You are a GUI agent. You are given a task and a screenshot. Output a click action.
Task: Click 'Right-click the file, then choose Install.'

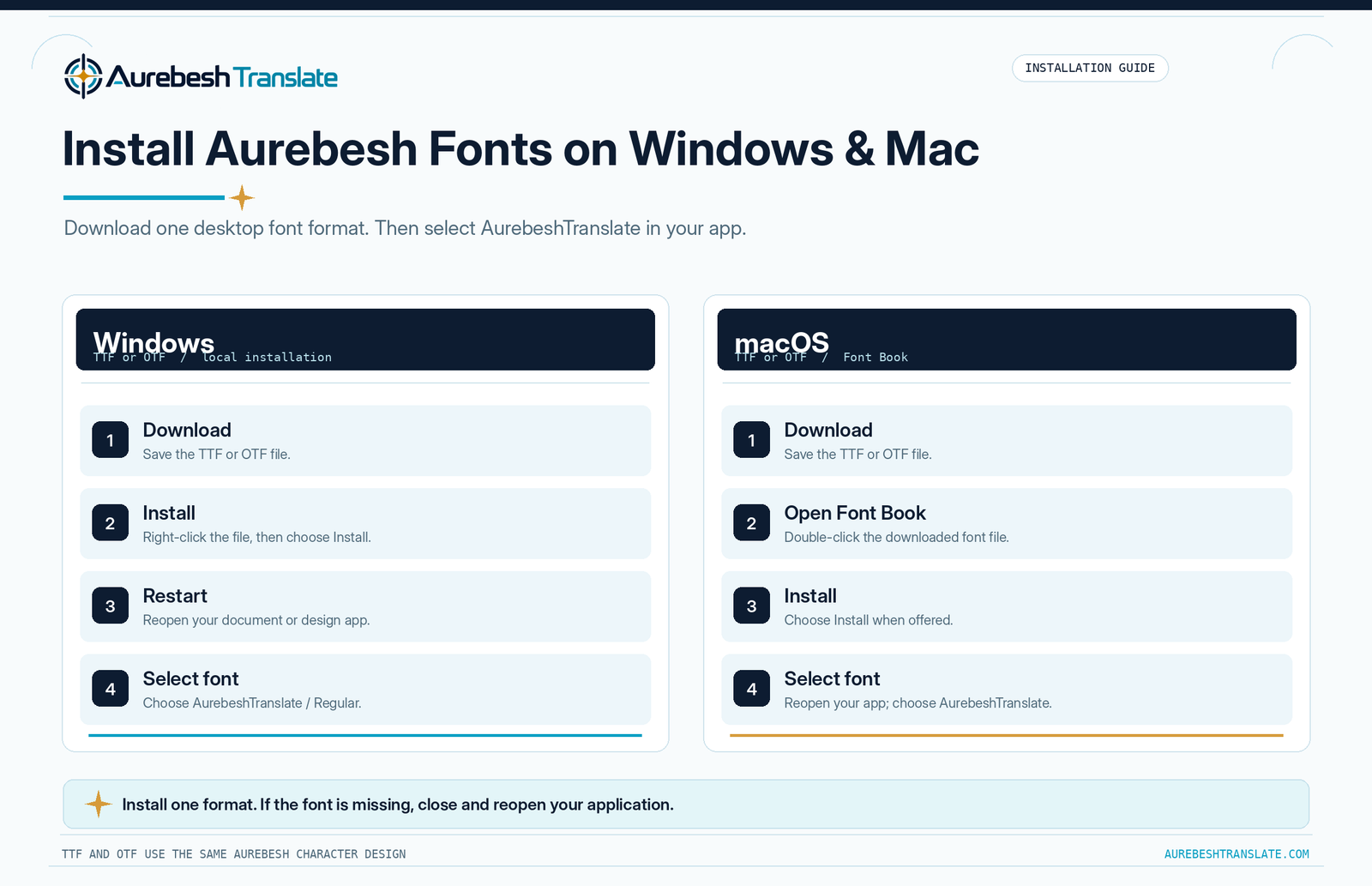click(256, 538)
